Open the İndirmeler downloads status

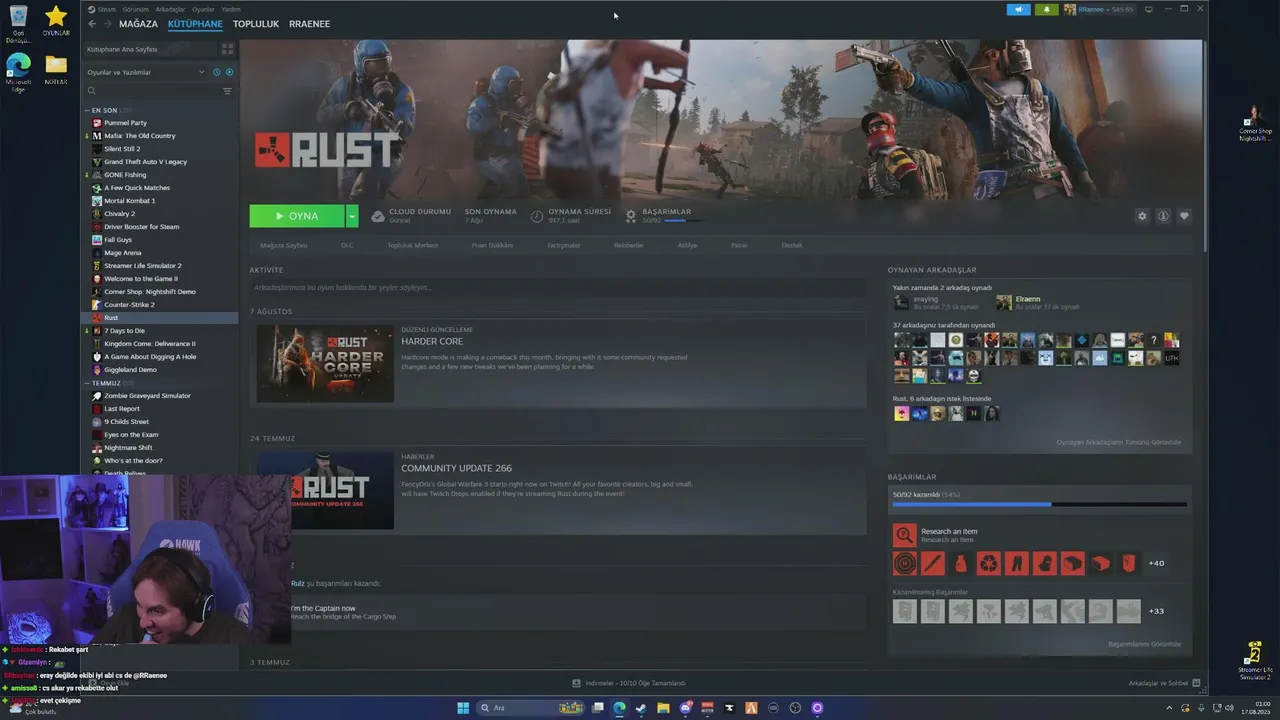[x=629, y=683]
